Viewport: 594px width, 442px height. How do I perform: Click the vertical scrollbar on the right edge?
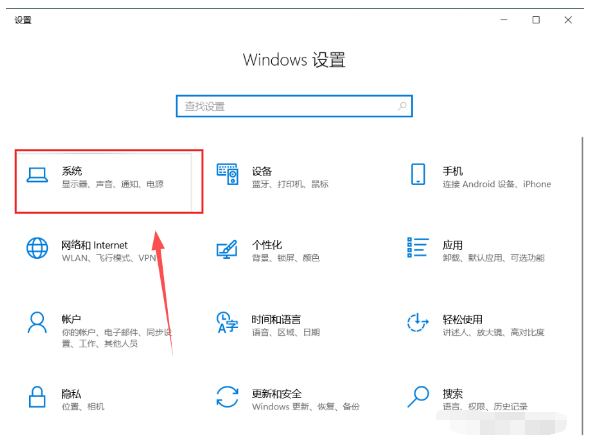point(582,286)
